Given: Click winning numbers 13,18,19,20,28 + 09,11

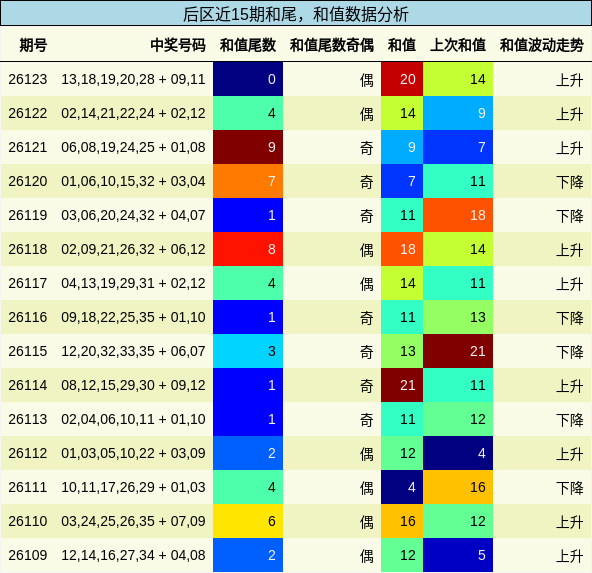Looking at the screenshot, I should click(133, 79).
